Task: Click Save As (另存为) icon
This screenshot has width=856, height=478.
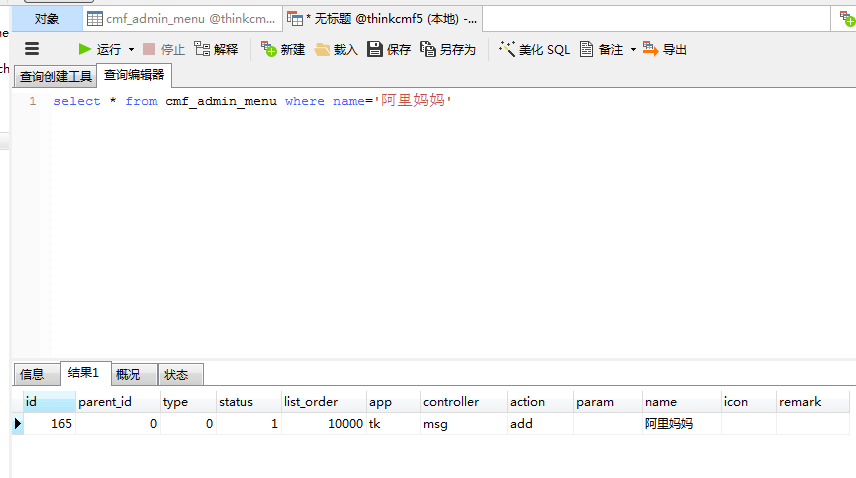Action: [x=427, y=49]
